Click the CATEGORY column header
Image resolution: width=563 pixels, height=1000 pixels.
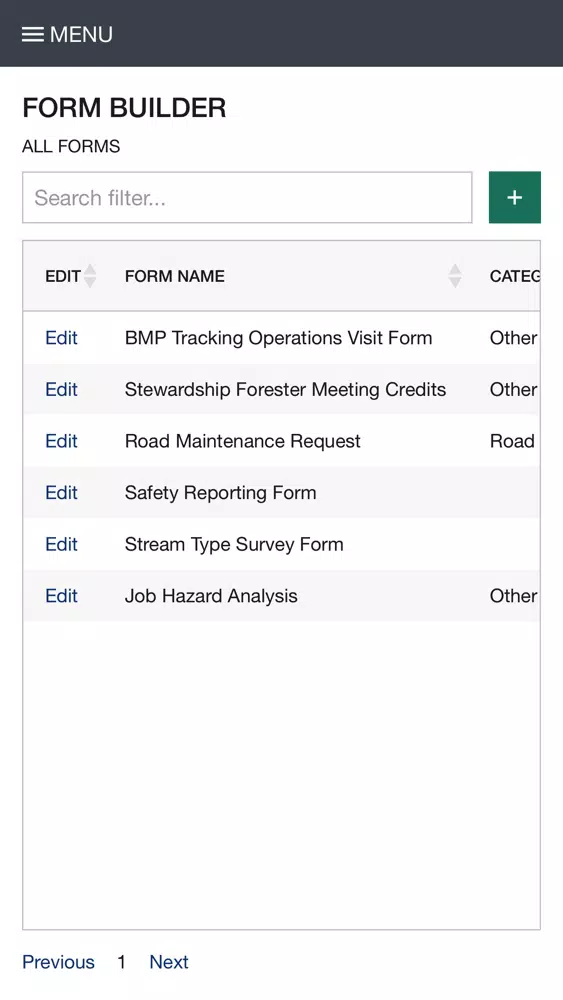point(515,276)
